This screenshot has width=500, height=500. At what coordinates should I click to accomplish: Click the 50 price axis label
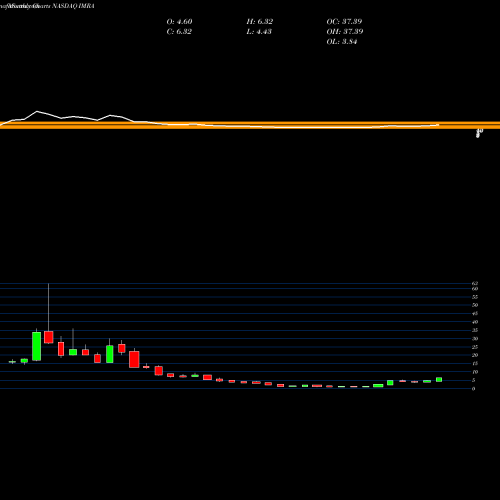coord(475,305)
